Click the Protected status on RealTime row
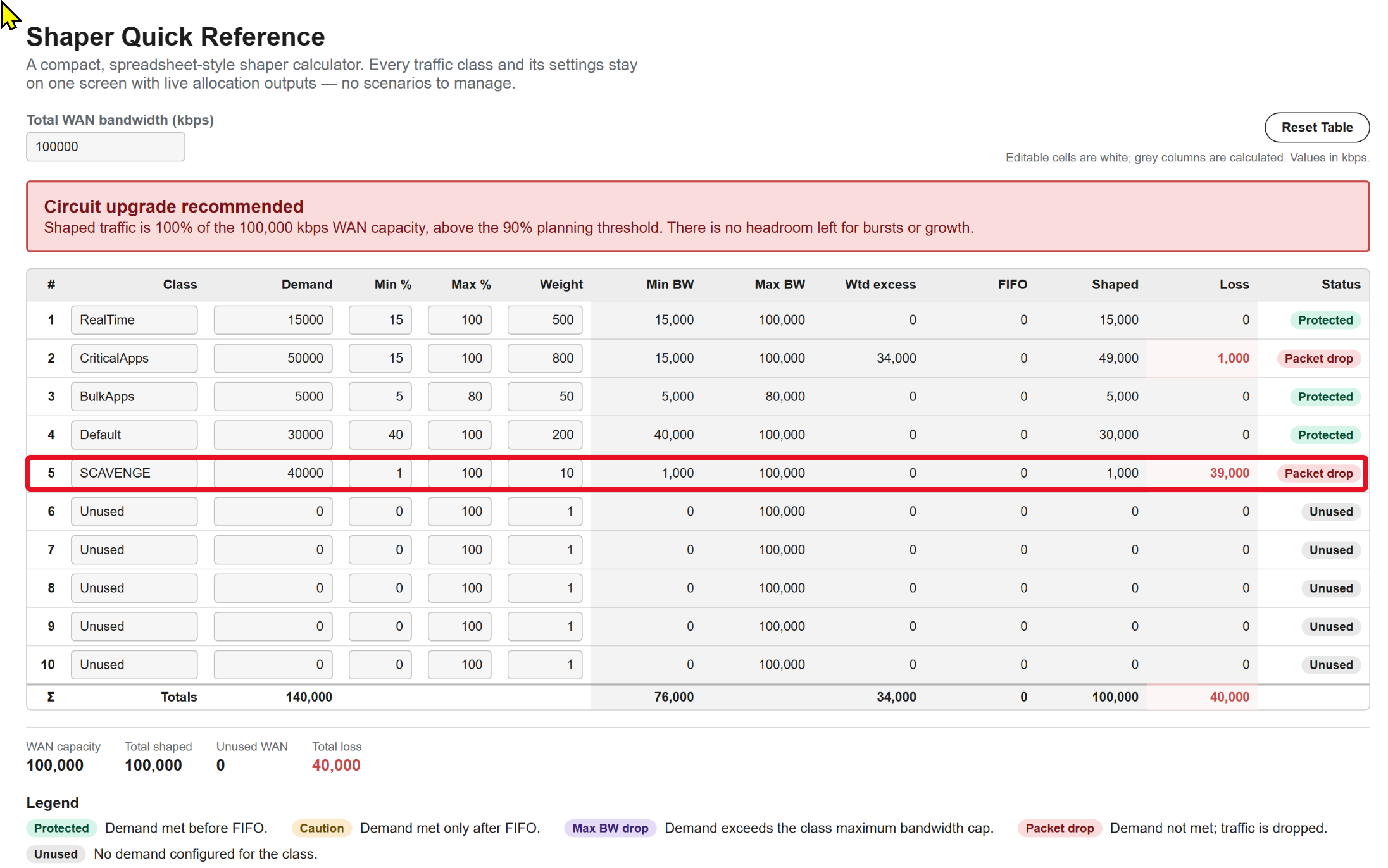This screenshot has height=868, width=1388. tap(1325, 320)
